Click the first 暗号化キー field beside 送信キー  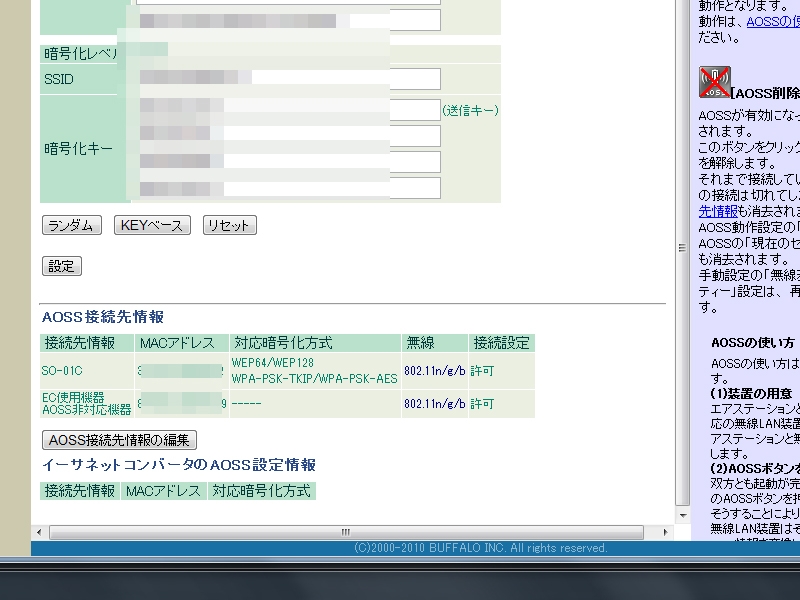point(288,110)
